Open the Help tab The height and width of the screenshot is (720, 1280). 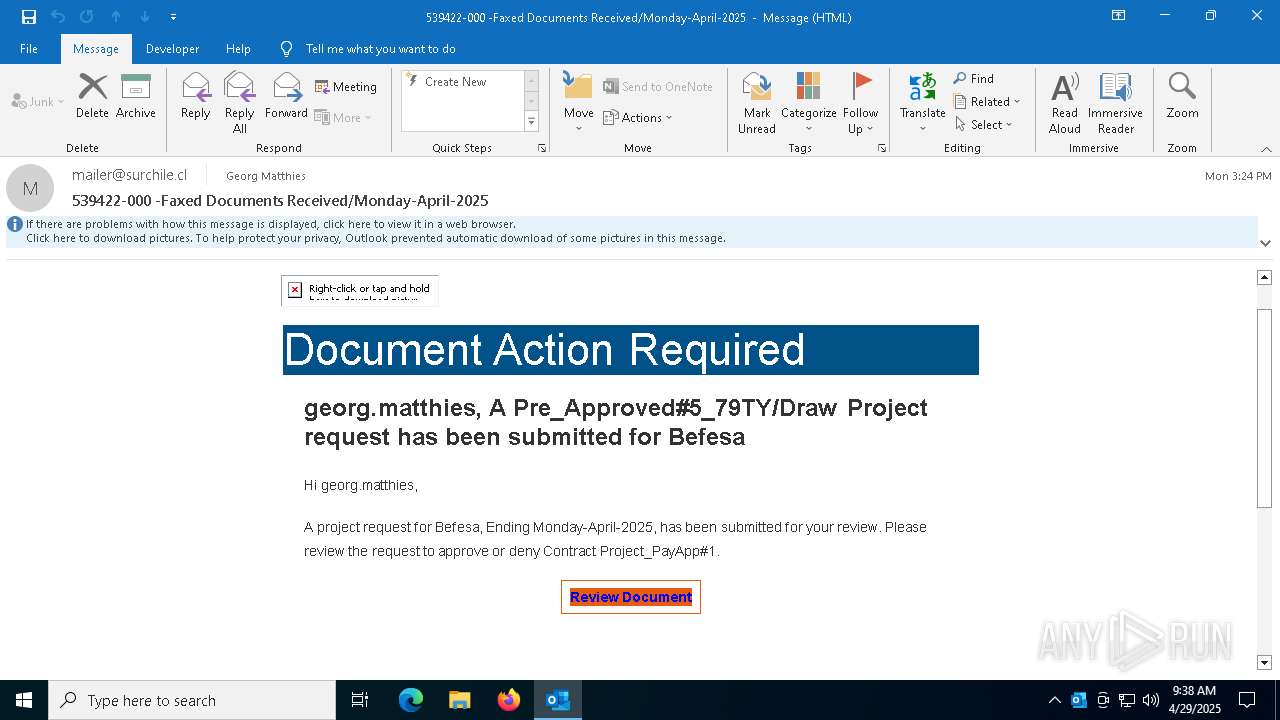[238, 48]
